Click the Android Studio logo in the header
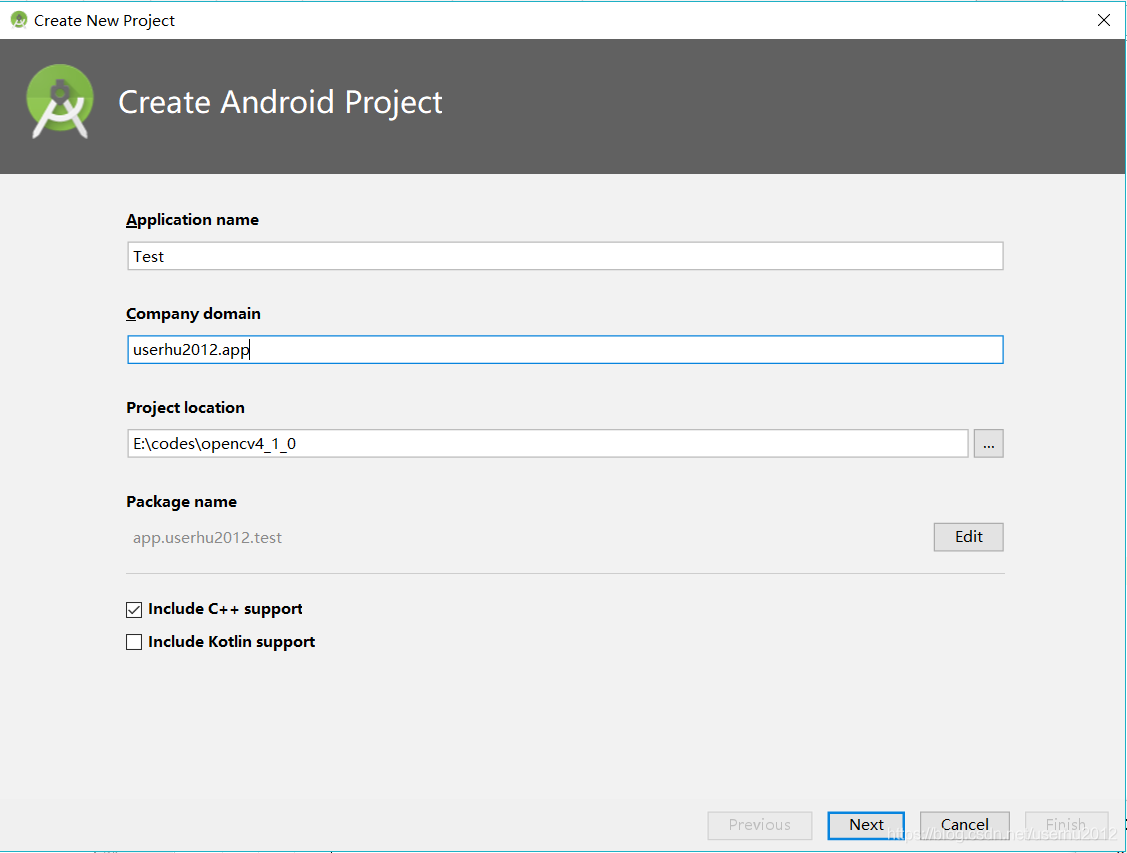 (x=59, y=100)
